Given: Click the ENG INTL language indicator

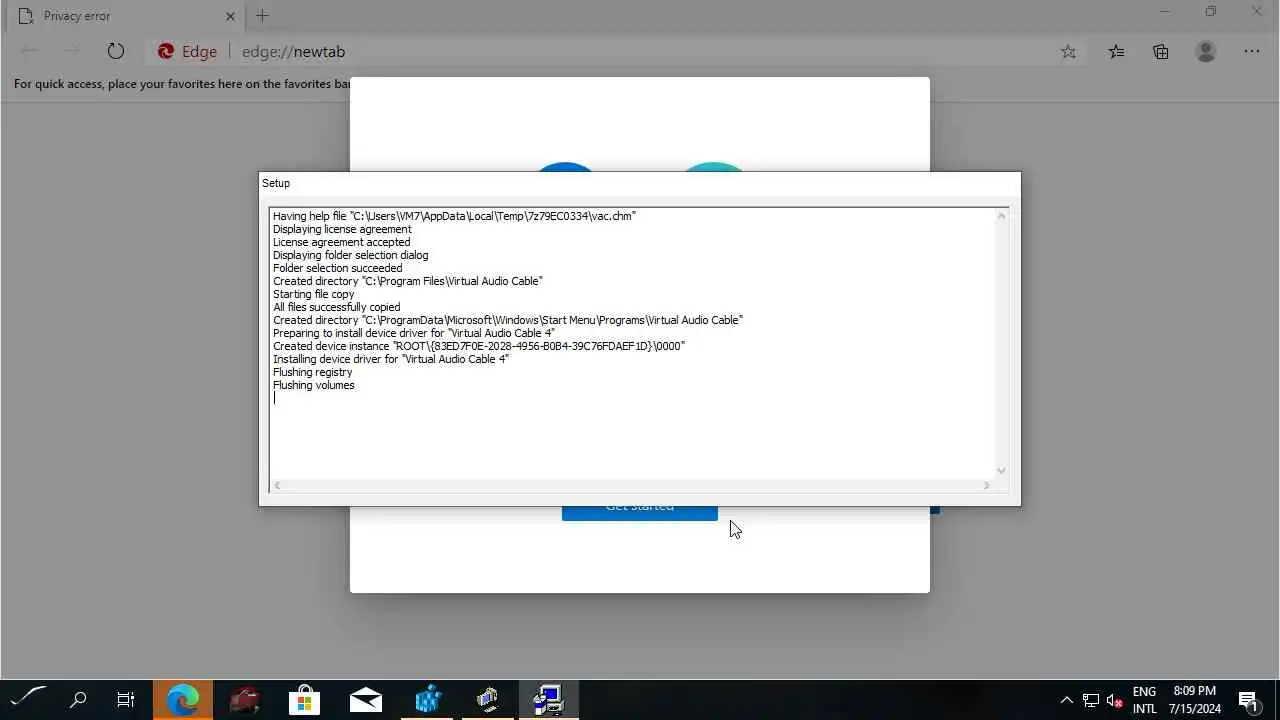Looking at the screenshot, I should pyautogui.click(x=1145, y=700).
